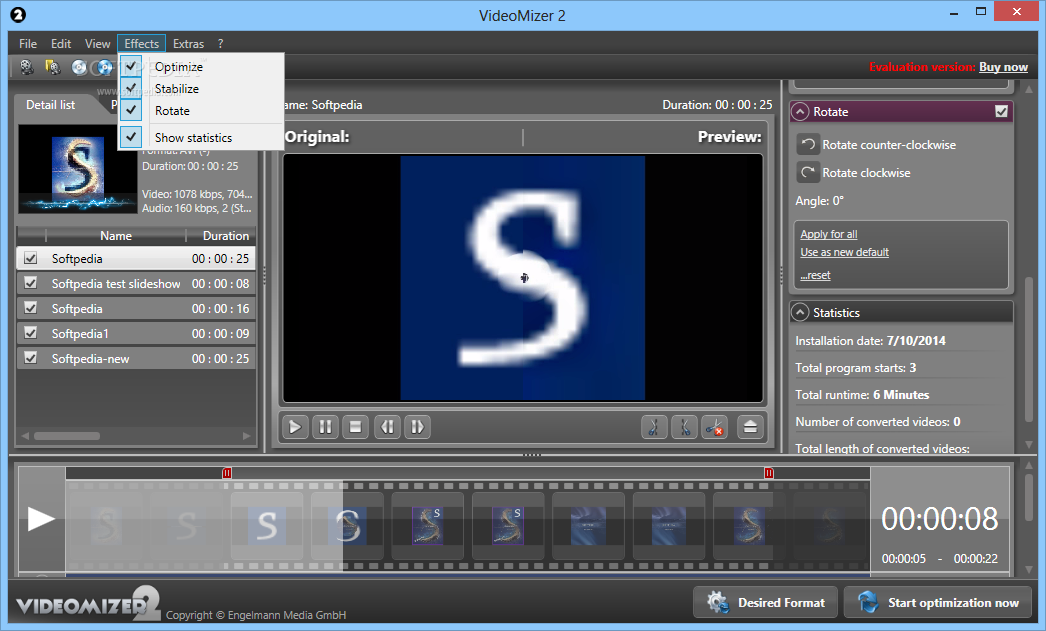Click the timeline panel scroll-down arrow
The image size is (1046, 631).
coord(1029,570)
